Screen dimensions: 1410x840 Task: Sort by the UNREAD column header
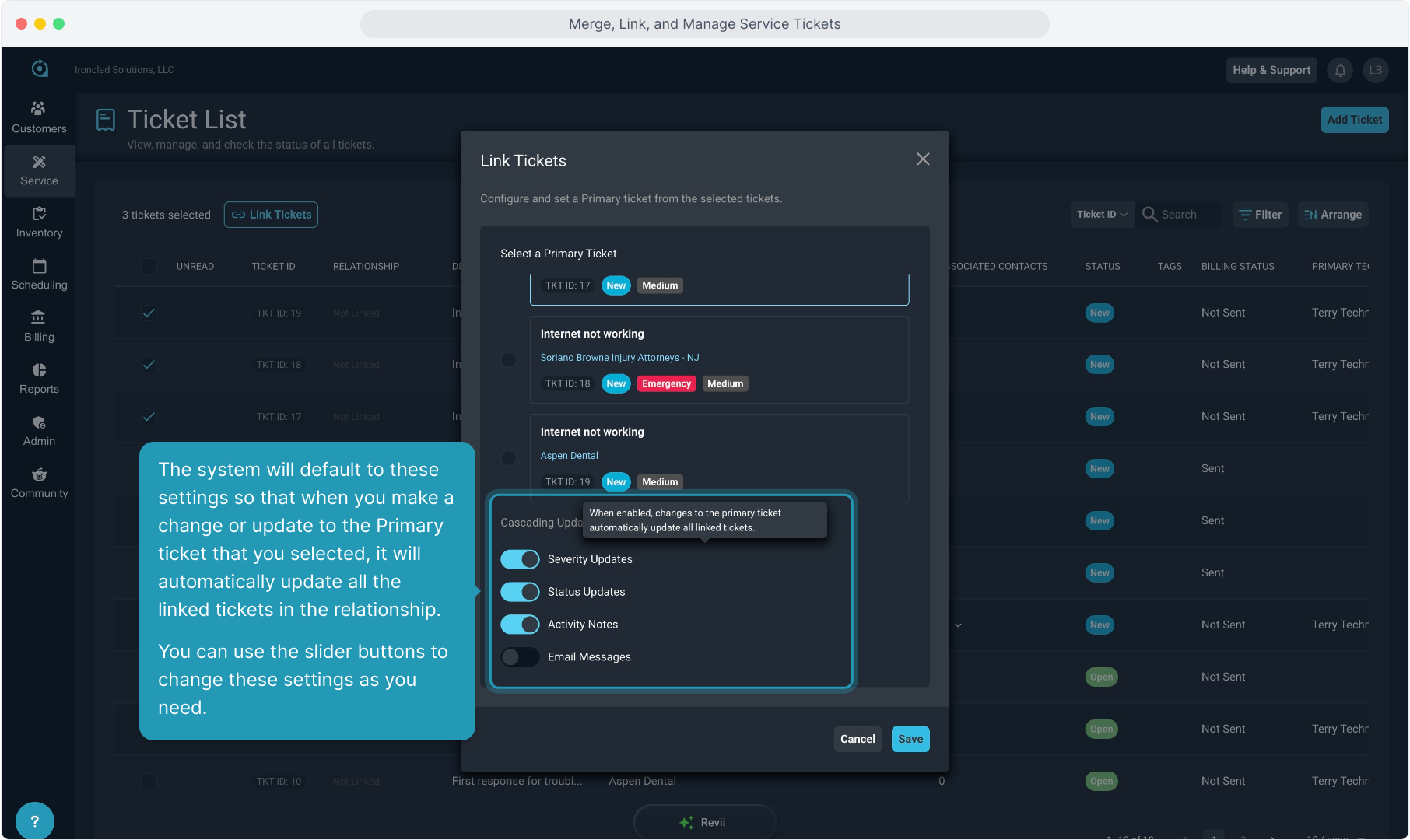click(x=195, y=267)
